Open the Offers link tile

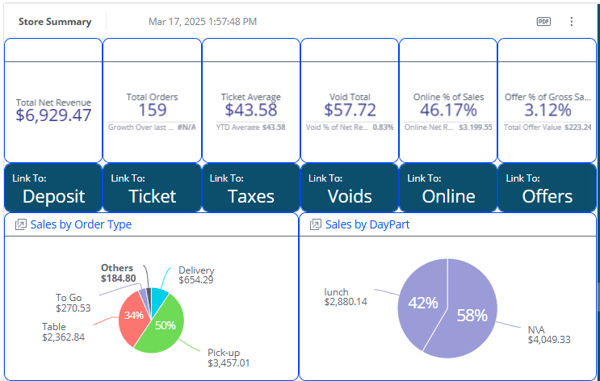click(547, 188)
